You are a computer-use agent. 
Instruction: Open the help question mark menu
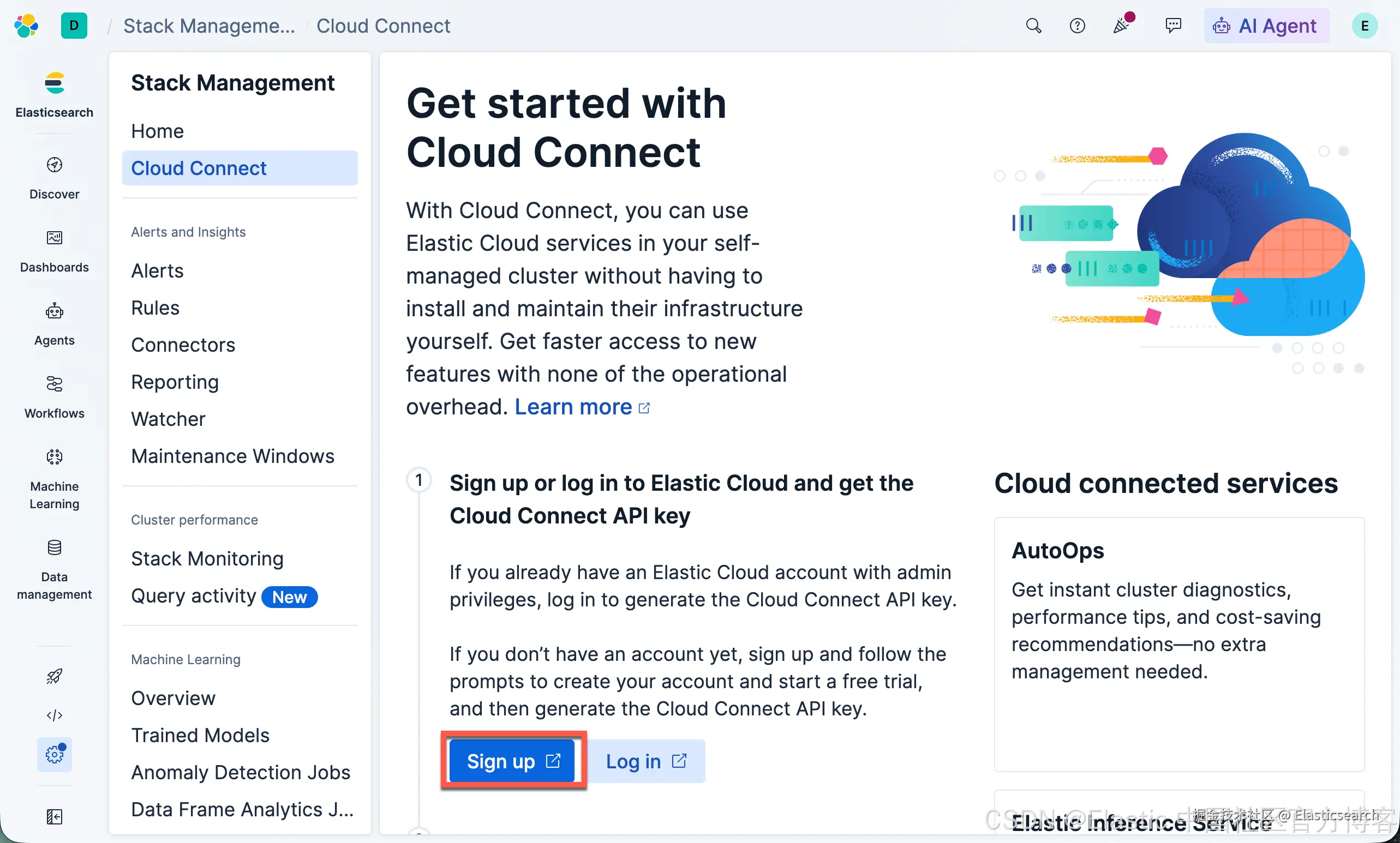1077,26
